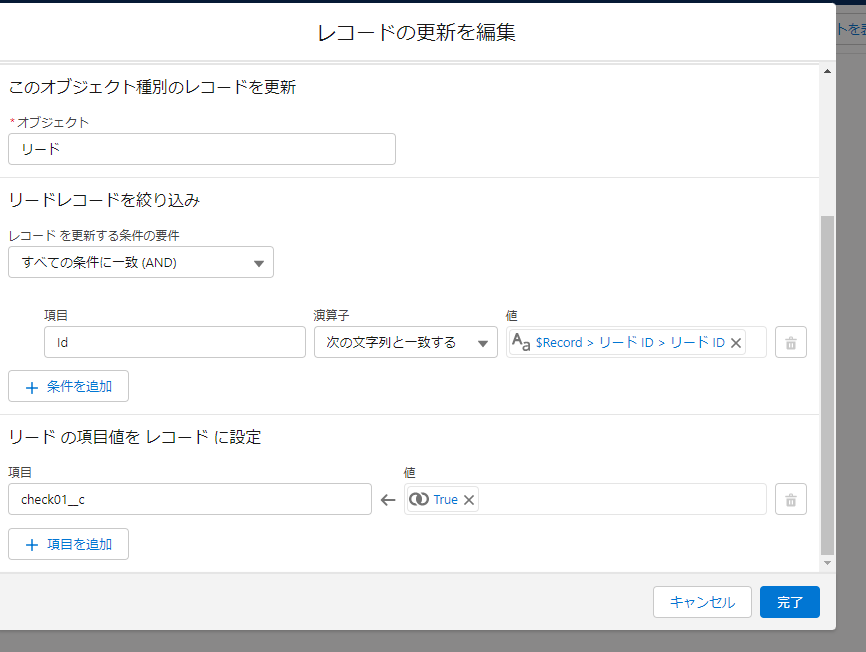Screen dimensions: 866x652
Task: Delete the Id filter condition using its trash icon
Action: click(790, 342)
